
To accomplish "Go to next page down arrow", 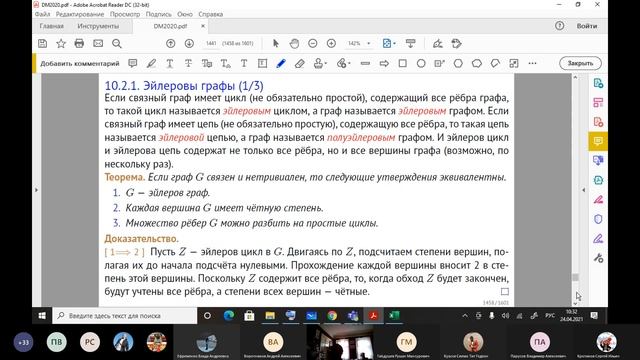I will 189,43.
